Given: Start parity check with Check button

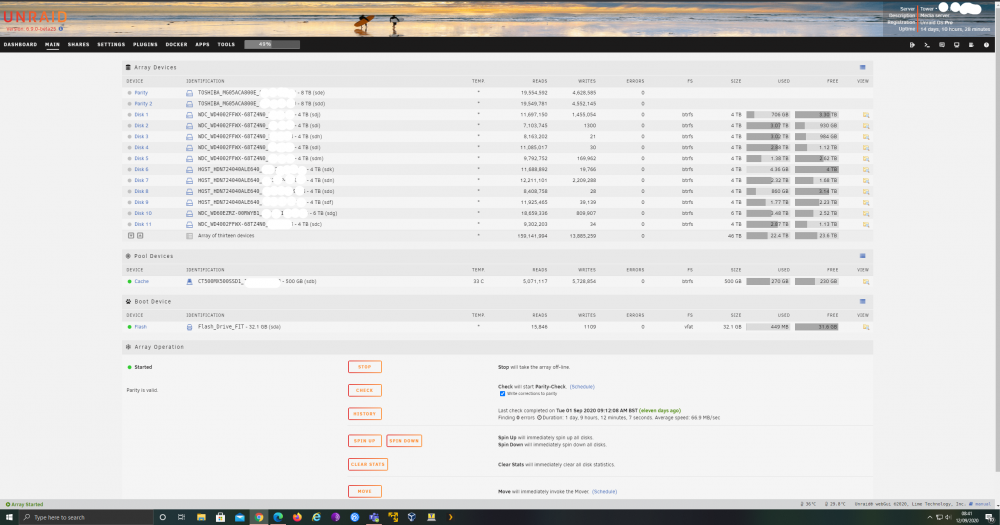Looking at the screenshot, I should tap(365, 390).
